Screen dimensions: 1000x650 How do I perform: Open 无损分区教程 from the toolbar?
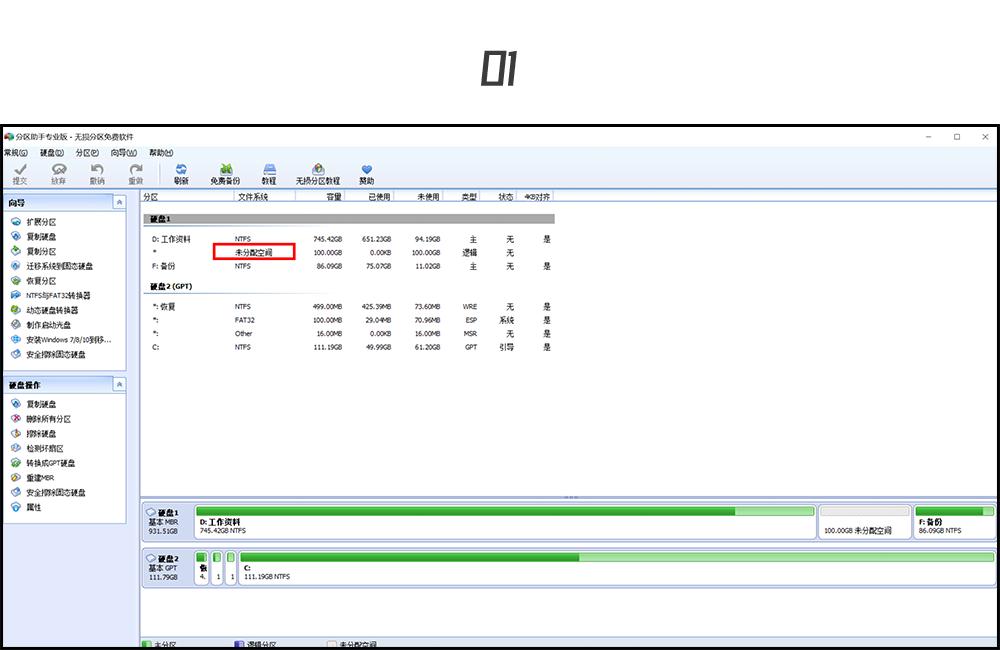coord(318,174)
